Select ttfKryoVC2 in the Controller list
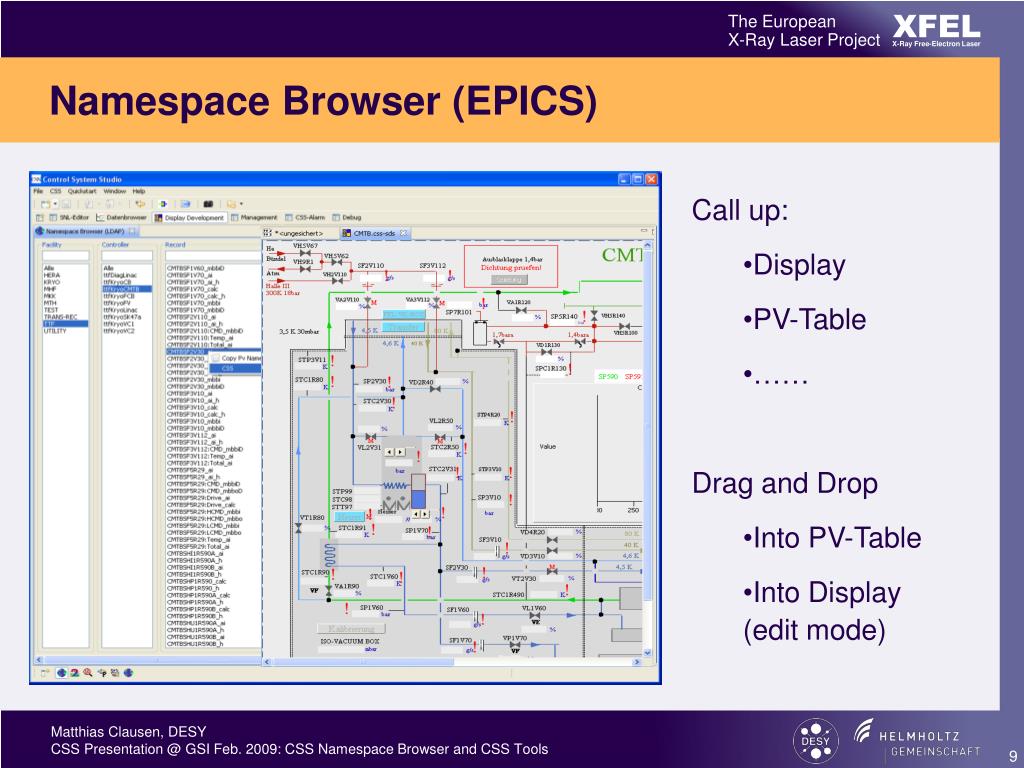1024x768 pixels. coord(127,330)
